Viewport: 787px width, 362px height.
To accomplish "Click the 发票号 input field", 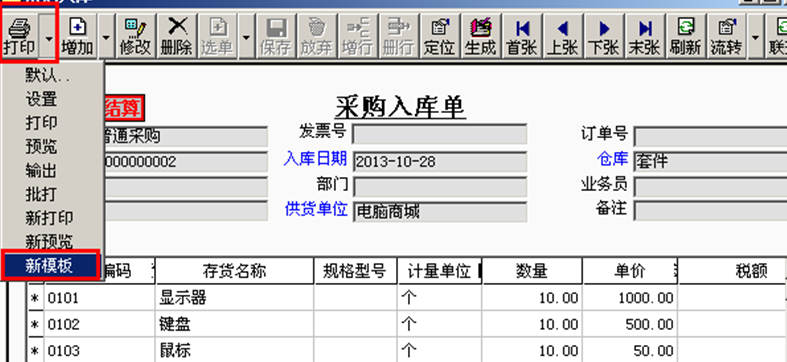I will click(439, 135).
